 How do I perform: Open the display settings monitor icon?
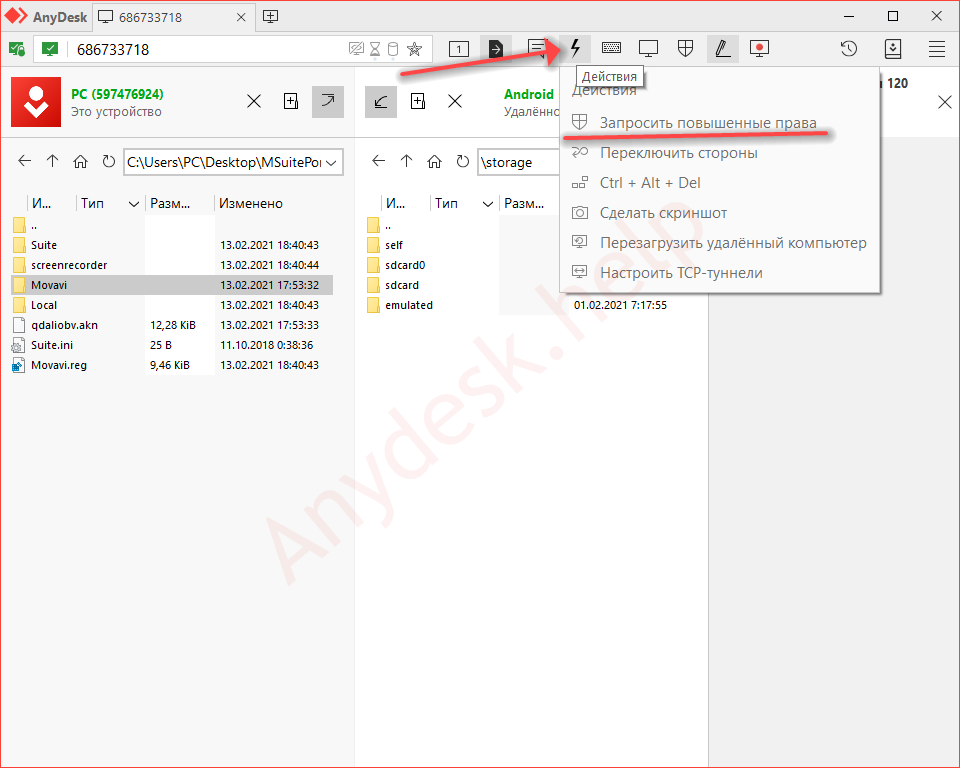[649, 48]
